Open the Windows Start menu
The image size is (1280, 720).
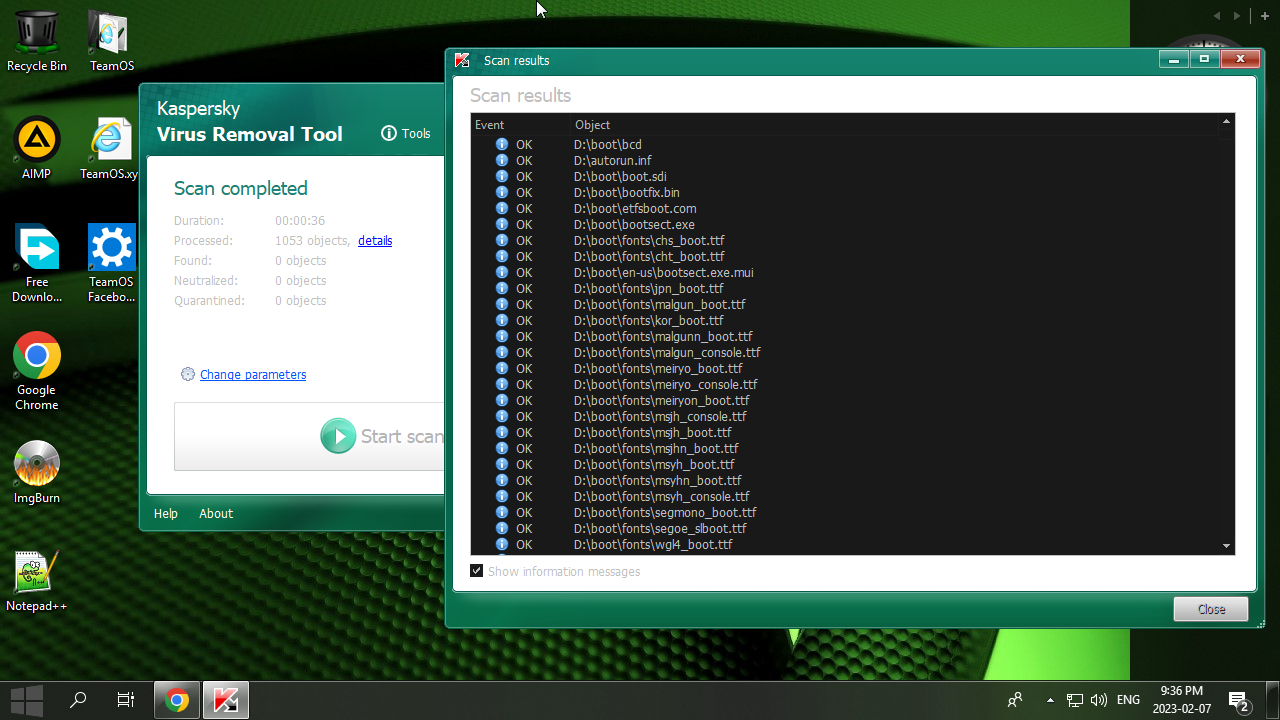(27, 700)
